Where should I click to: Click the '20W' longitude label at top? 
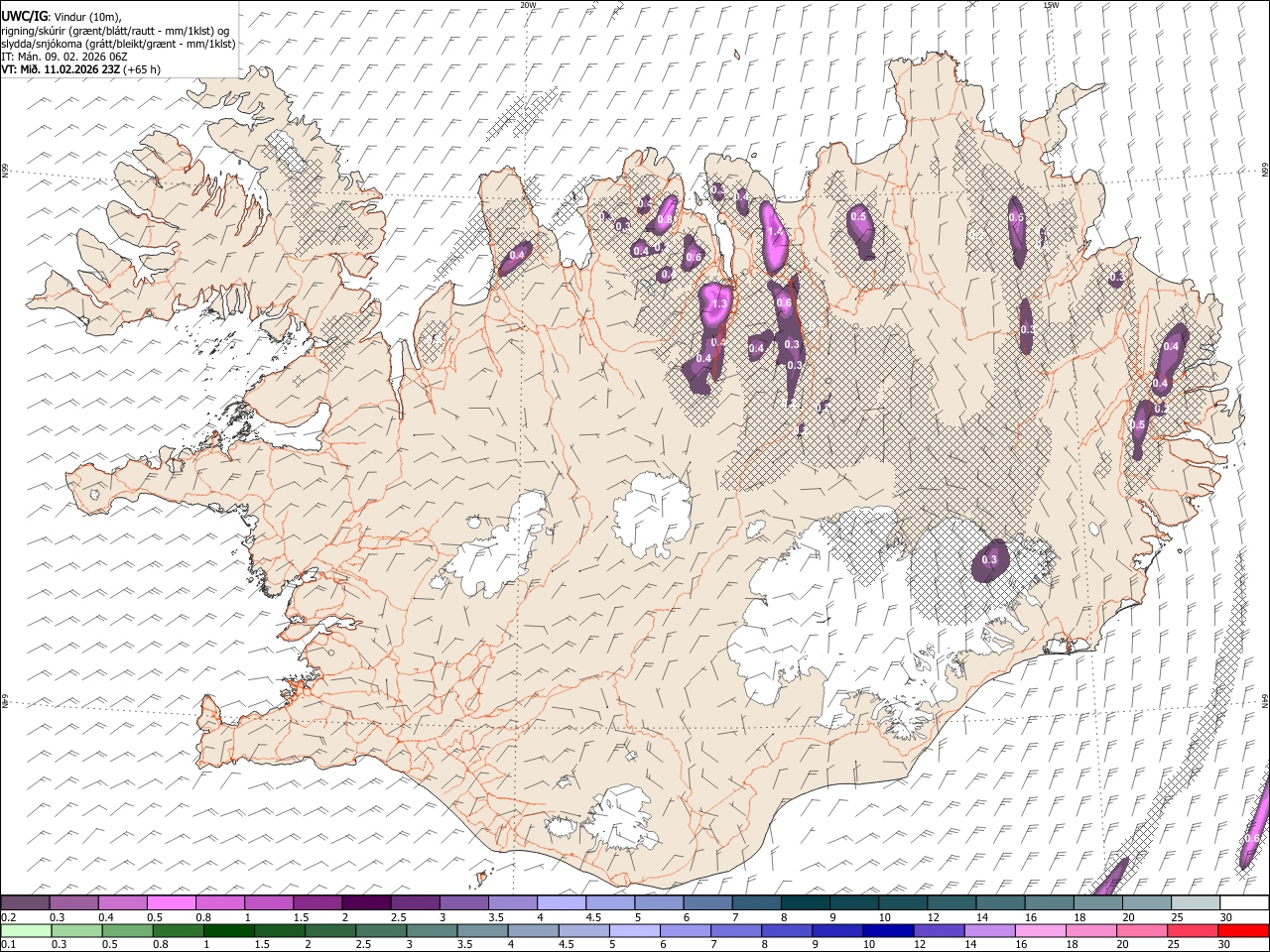point(528,4)
